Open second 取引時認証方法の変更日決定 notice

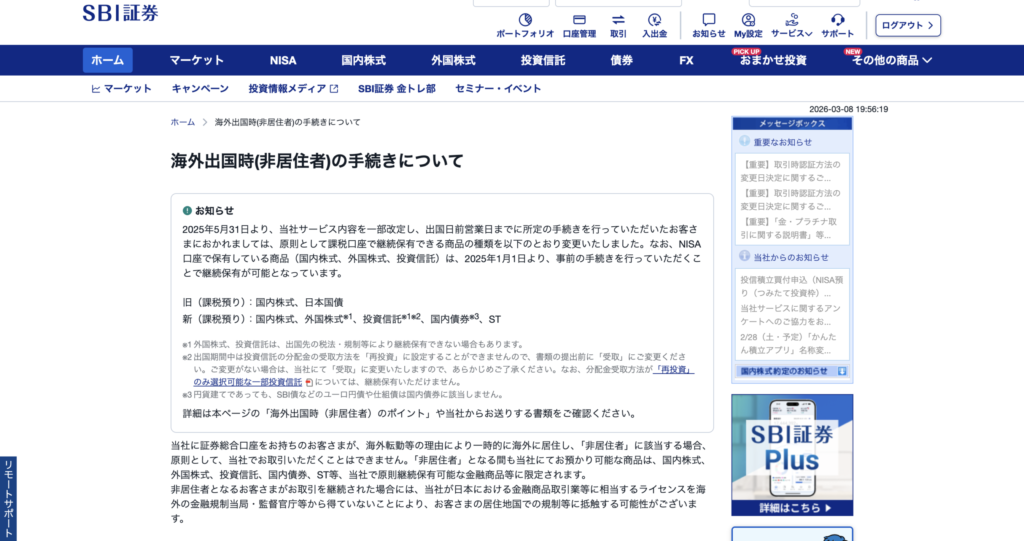(x=792, y=200)
